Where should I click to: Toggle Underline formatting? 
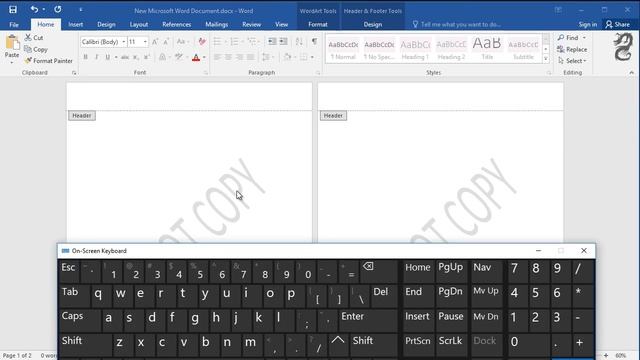click(x=107, y=57)
